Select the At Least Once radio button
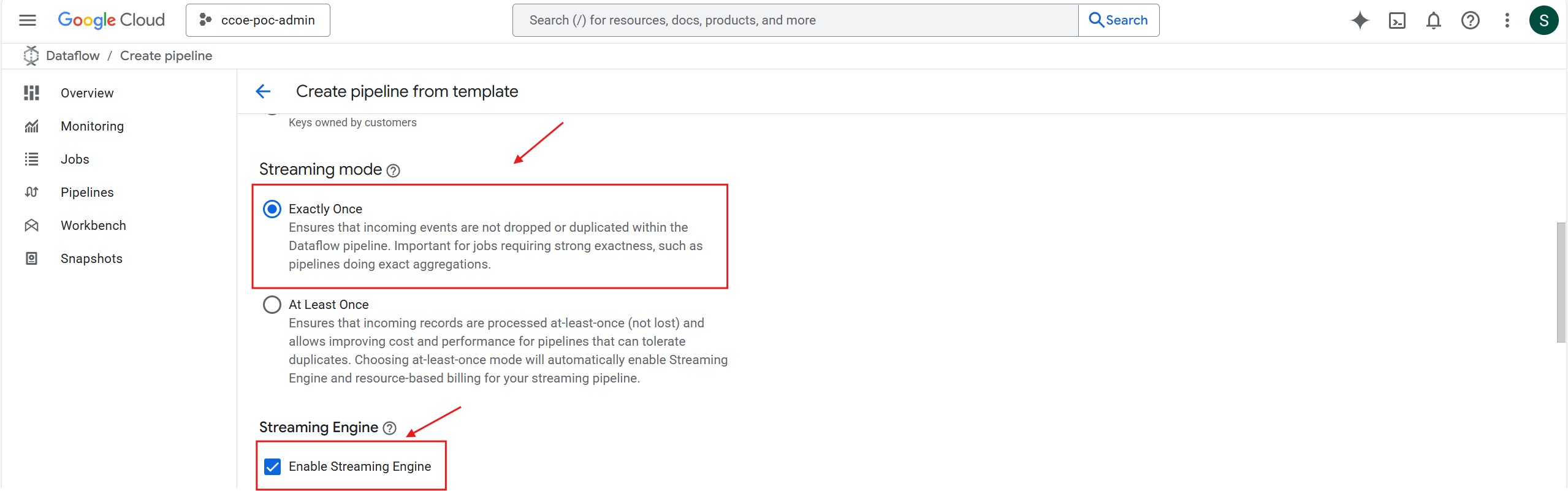This screenshot has width=1568, height=491. click(272, 305)
